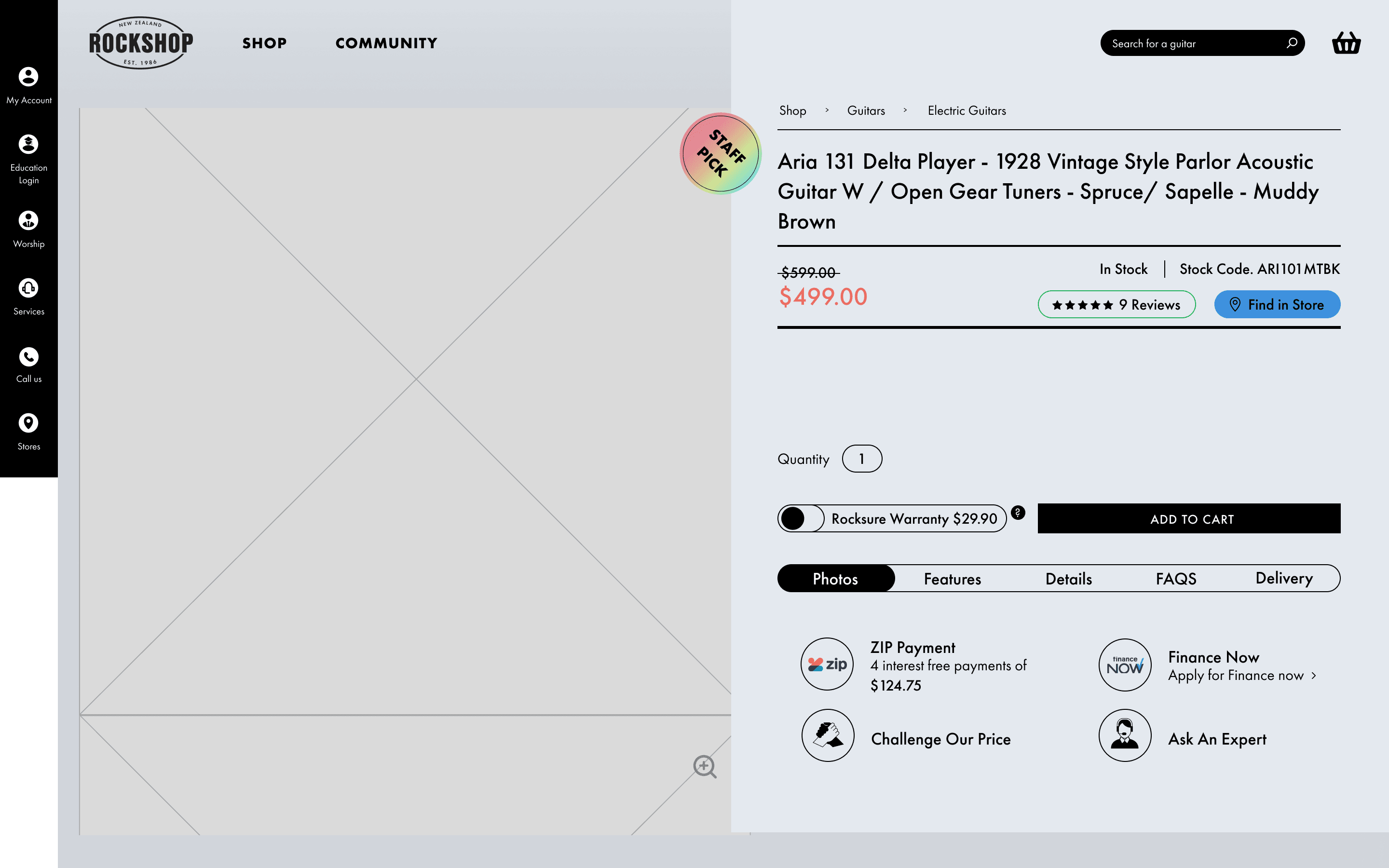Click the Find in Store button
Screen dimensions: 1389x868
point(1277,305)
